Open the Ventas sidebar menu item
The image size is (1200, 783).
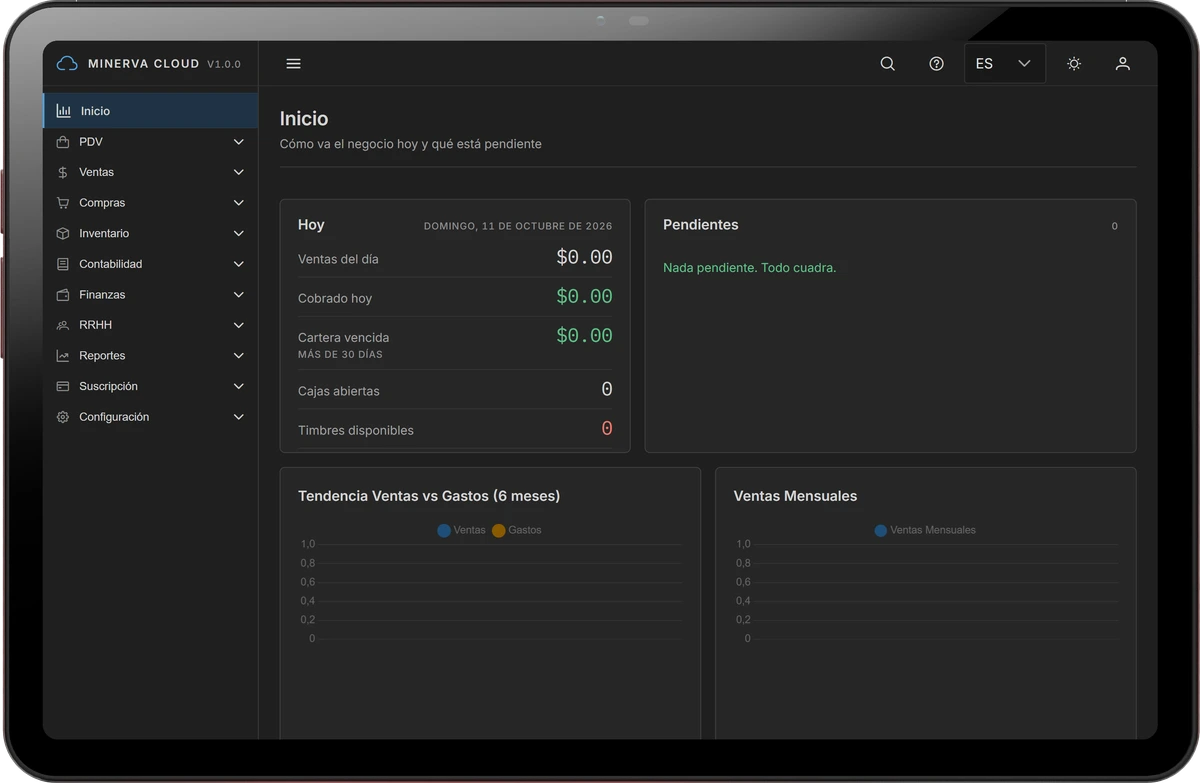tap(150, 172)
